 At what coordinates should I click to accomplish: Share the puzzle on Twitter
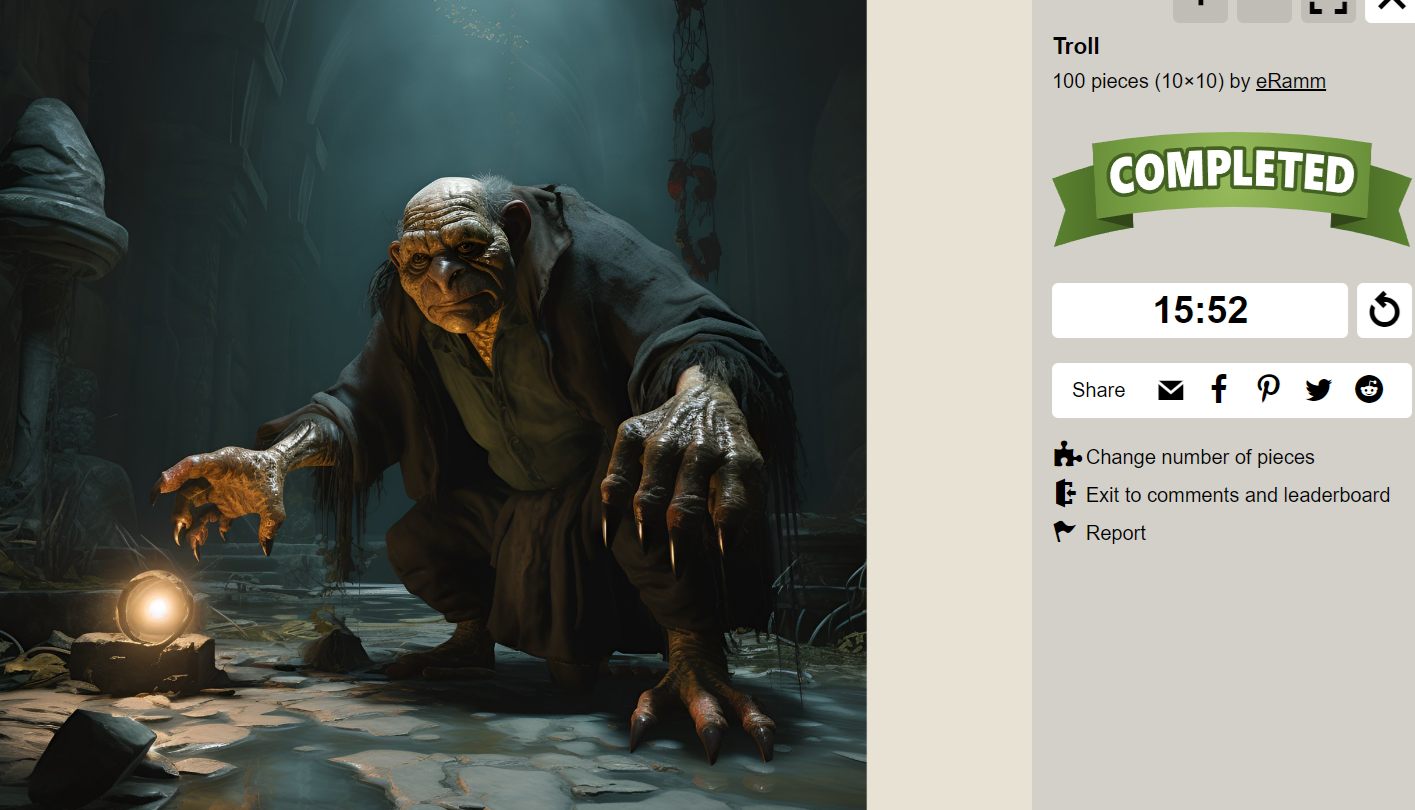coord(1318,390)
